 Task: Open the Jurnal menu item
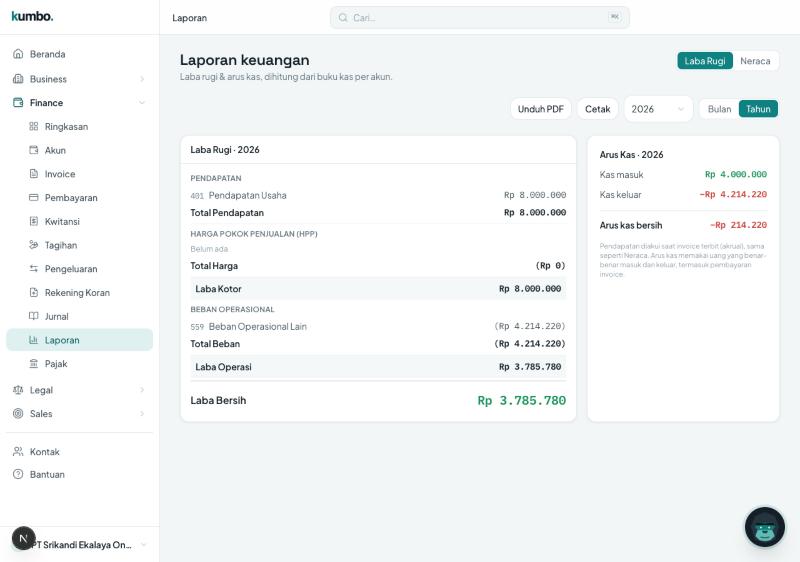tap(80, 316)
